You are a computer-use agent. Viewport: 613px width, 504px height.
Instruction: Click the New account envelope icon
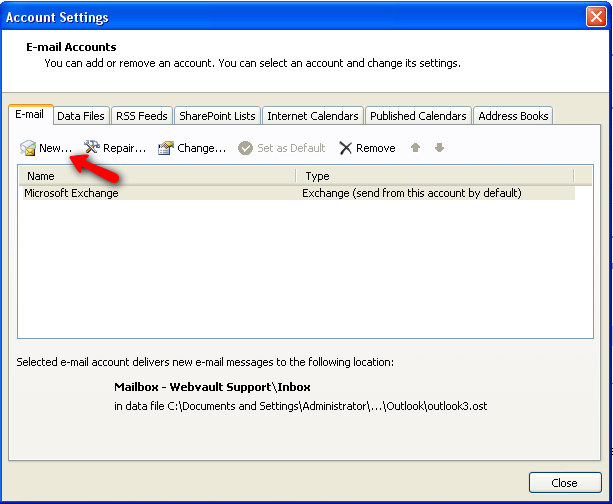point(27,148)
